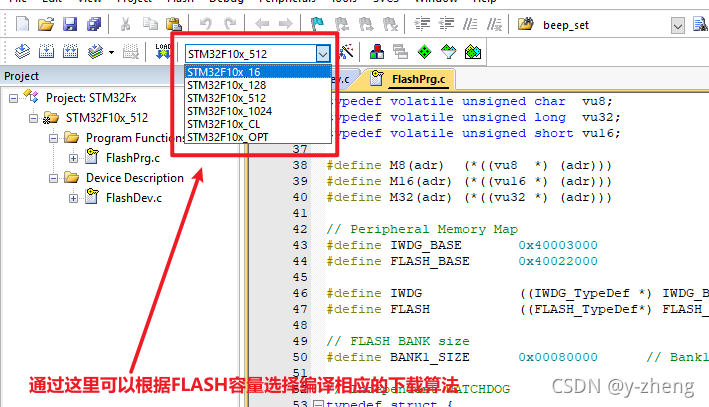Open Manage Multi-Project Workspace icon
This screenshot has width=709, height=407.
[x=401, y=52]
